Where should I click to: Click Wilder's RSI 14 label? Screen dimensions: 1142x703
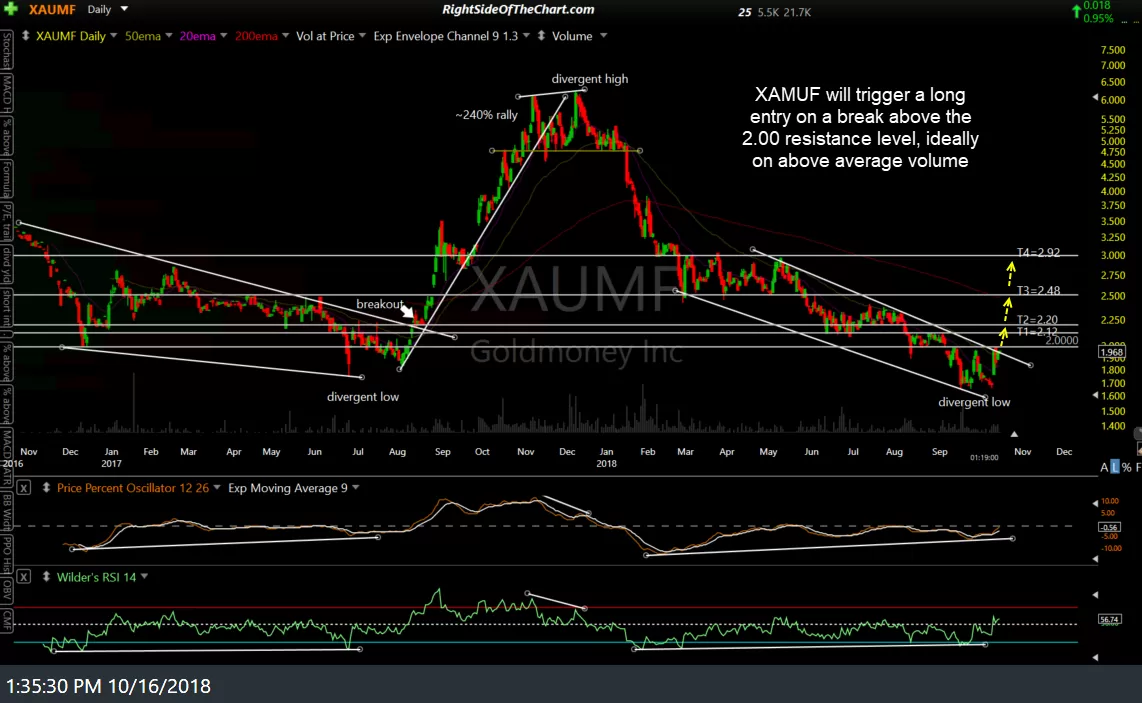[x=96, y=577]
